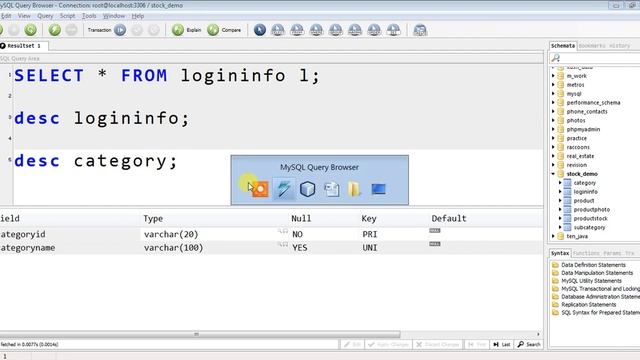This screenshot has height=360, width=640.
Task: Select MySQL Query Browser icon in task switcher
Action: (284, 189)
